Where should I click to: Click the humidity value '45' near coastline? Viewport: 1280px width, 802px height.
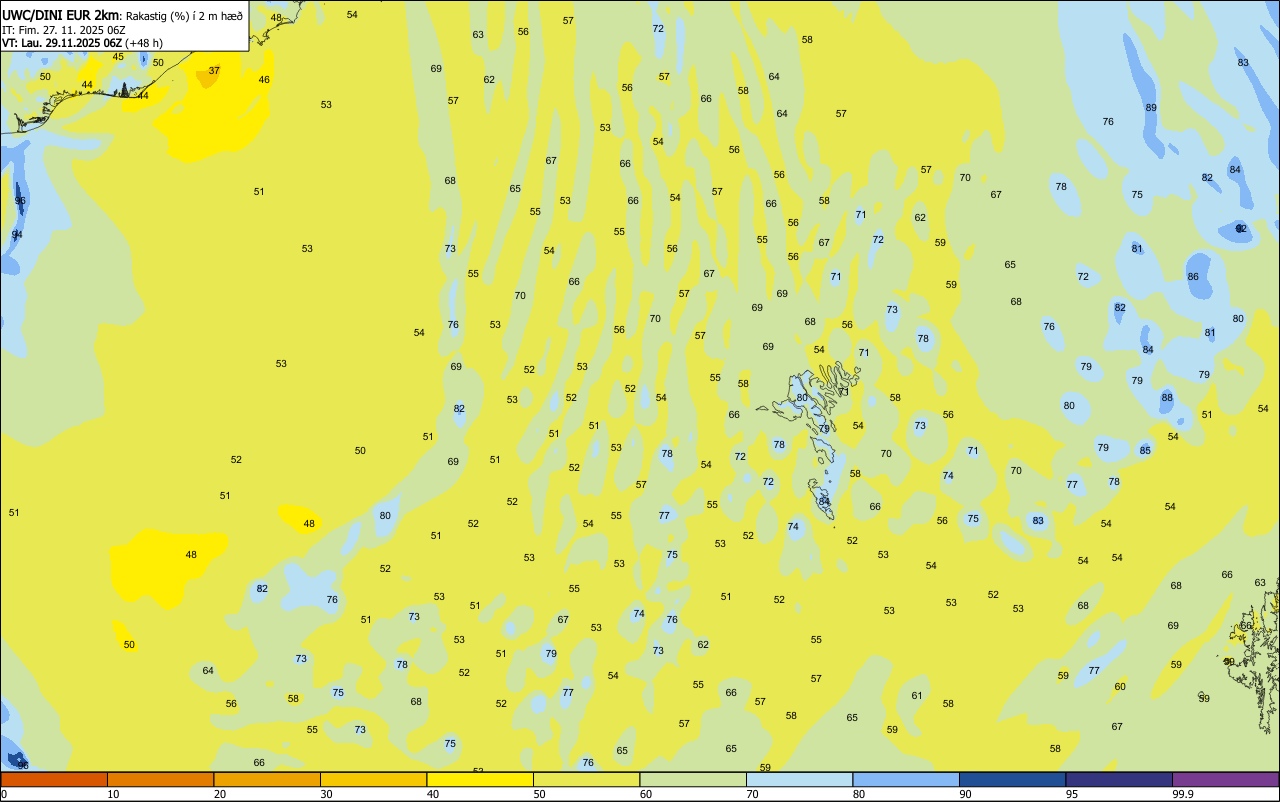(118, 57)
